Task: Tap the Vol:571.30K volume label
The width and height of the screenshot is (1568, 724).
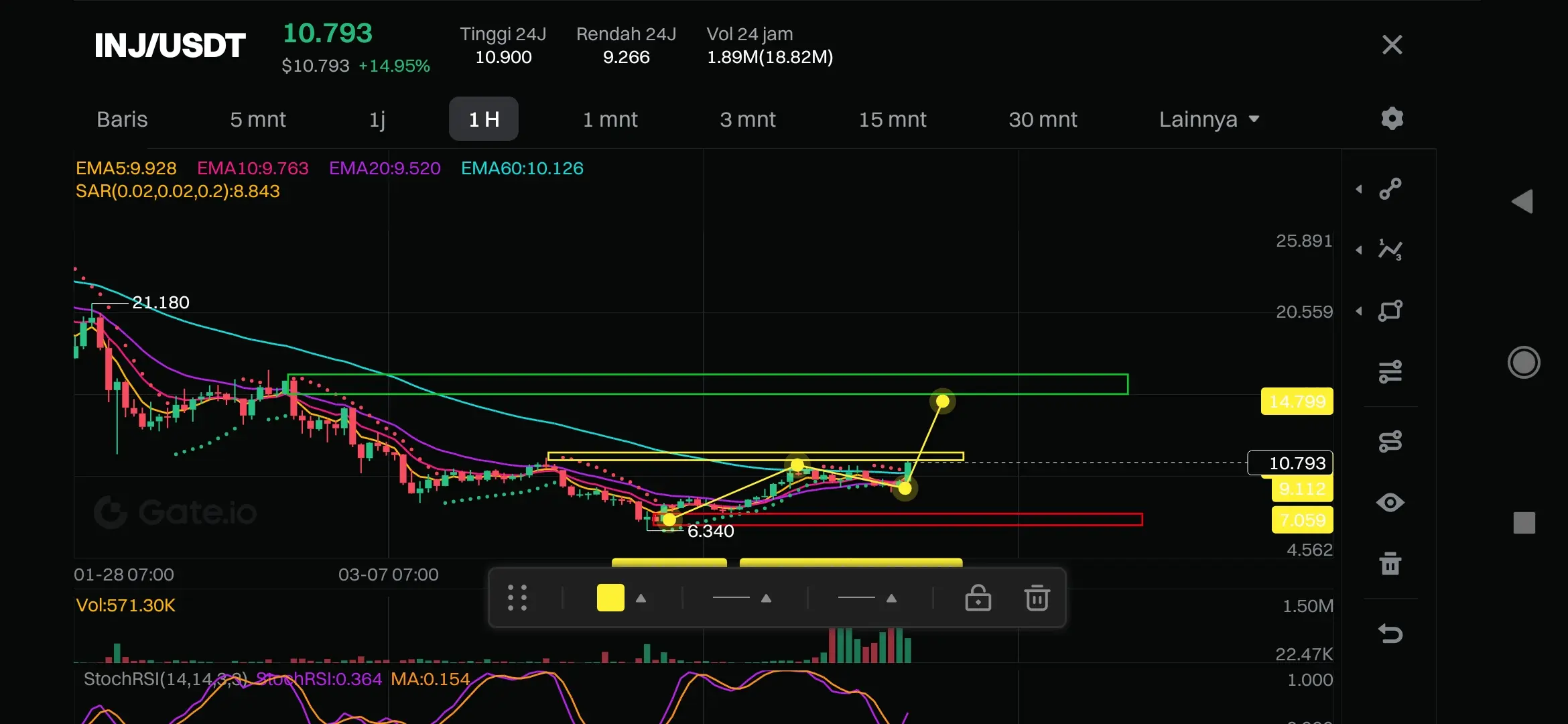Action: click(125, 605)
